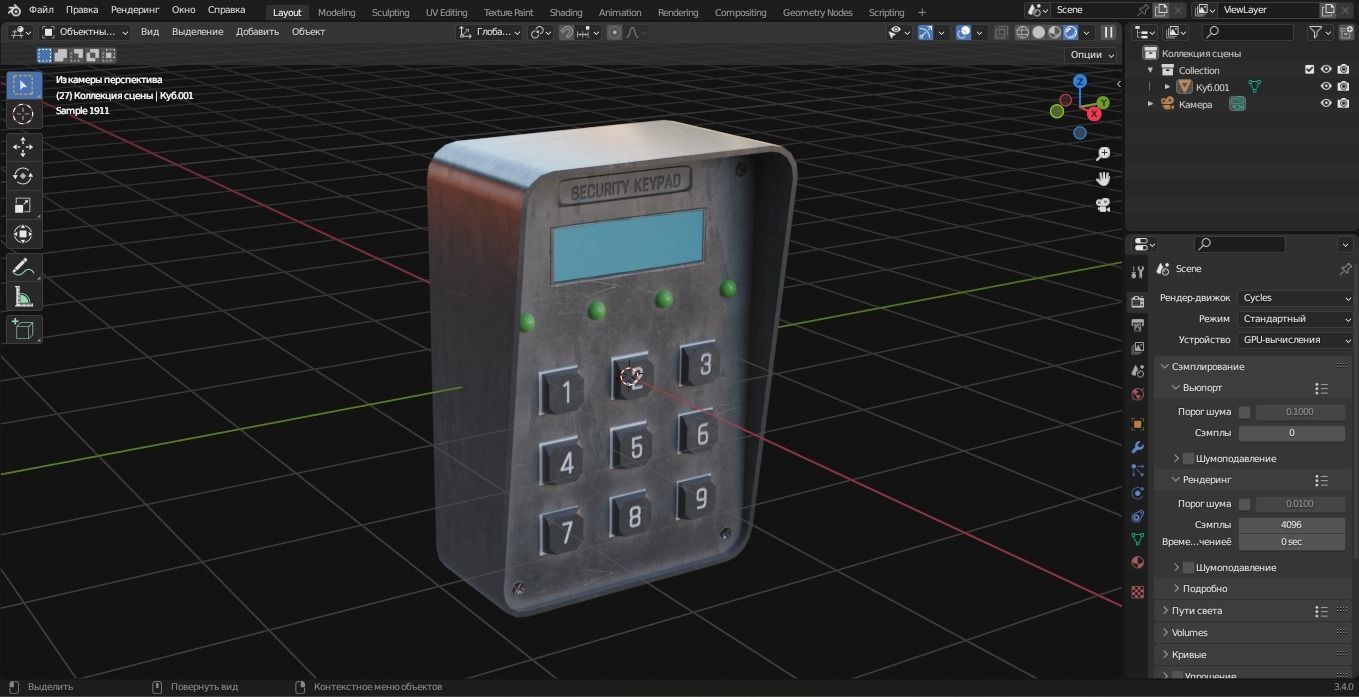Viewport: 1359px width, 697px height.
Task: Switch to wireframe viewport shading
Action: click(x=1022, y=32)
